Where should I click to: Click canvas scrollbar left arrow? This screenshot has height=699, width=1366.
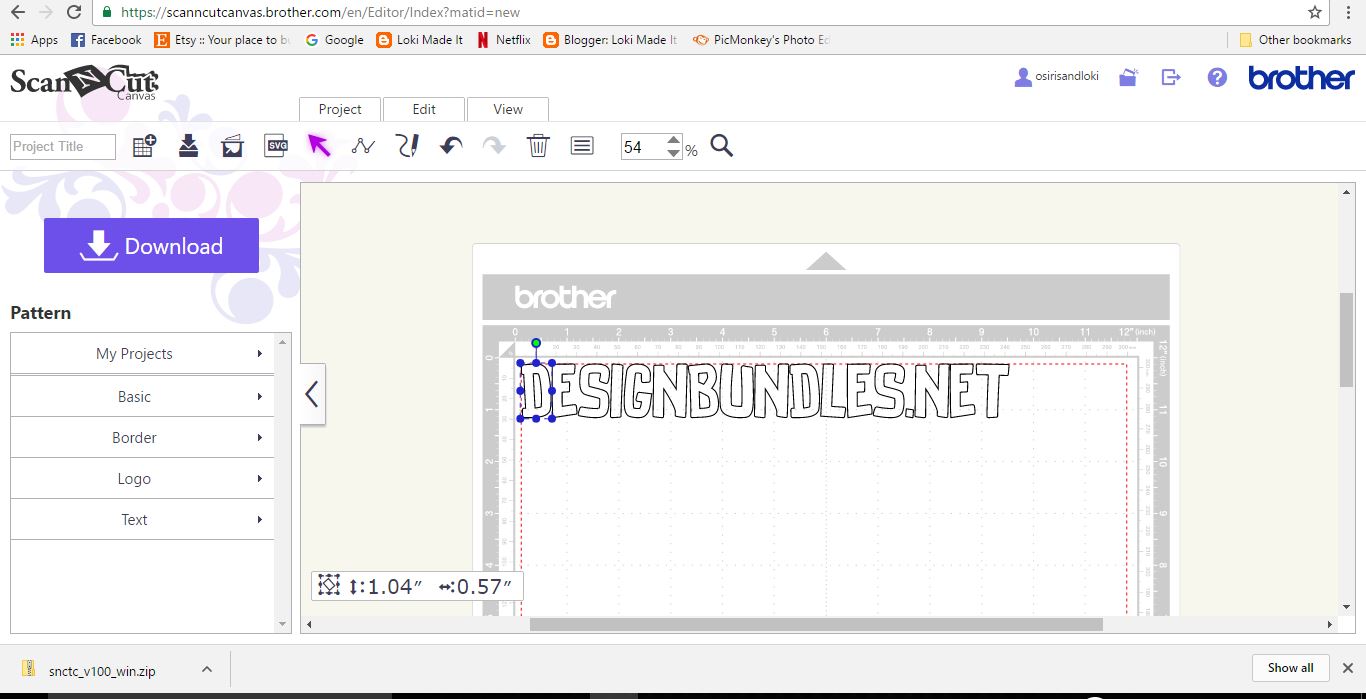(x=308, y=624)
